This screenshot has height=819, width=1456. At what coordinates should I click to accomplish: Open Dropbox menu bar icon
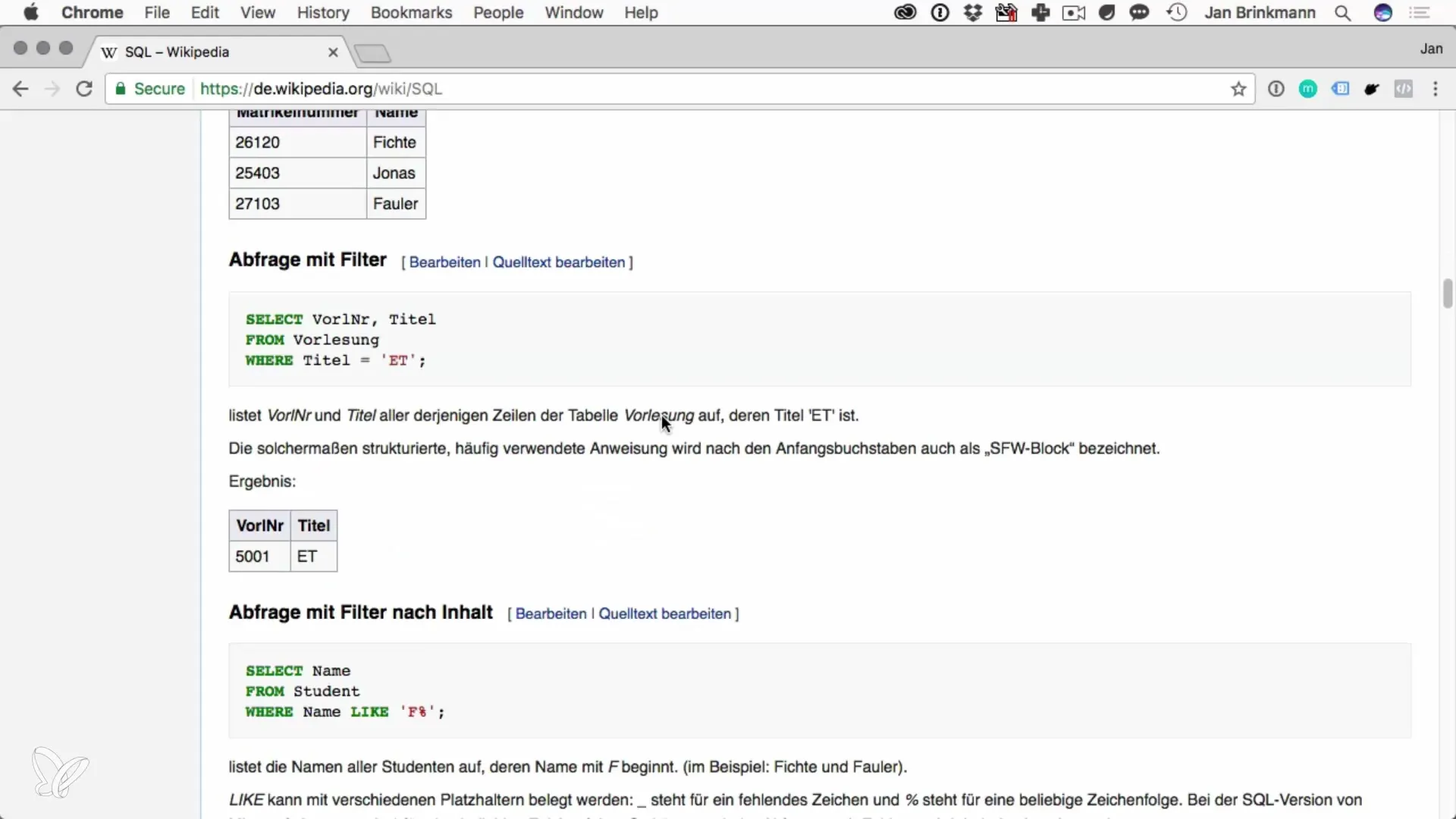(972, 13)
